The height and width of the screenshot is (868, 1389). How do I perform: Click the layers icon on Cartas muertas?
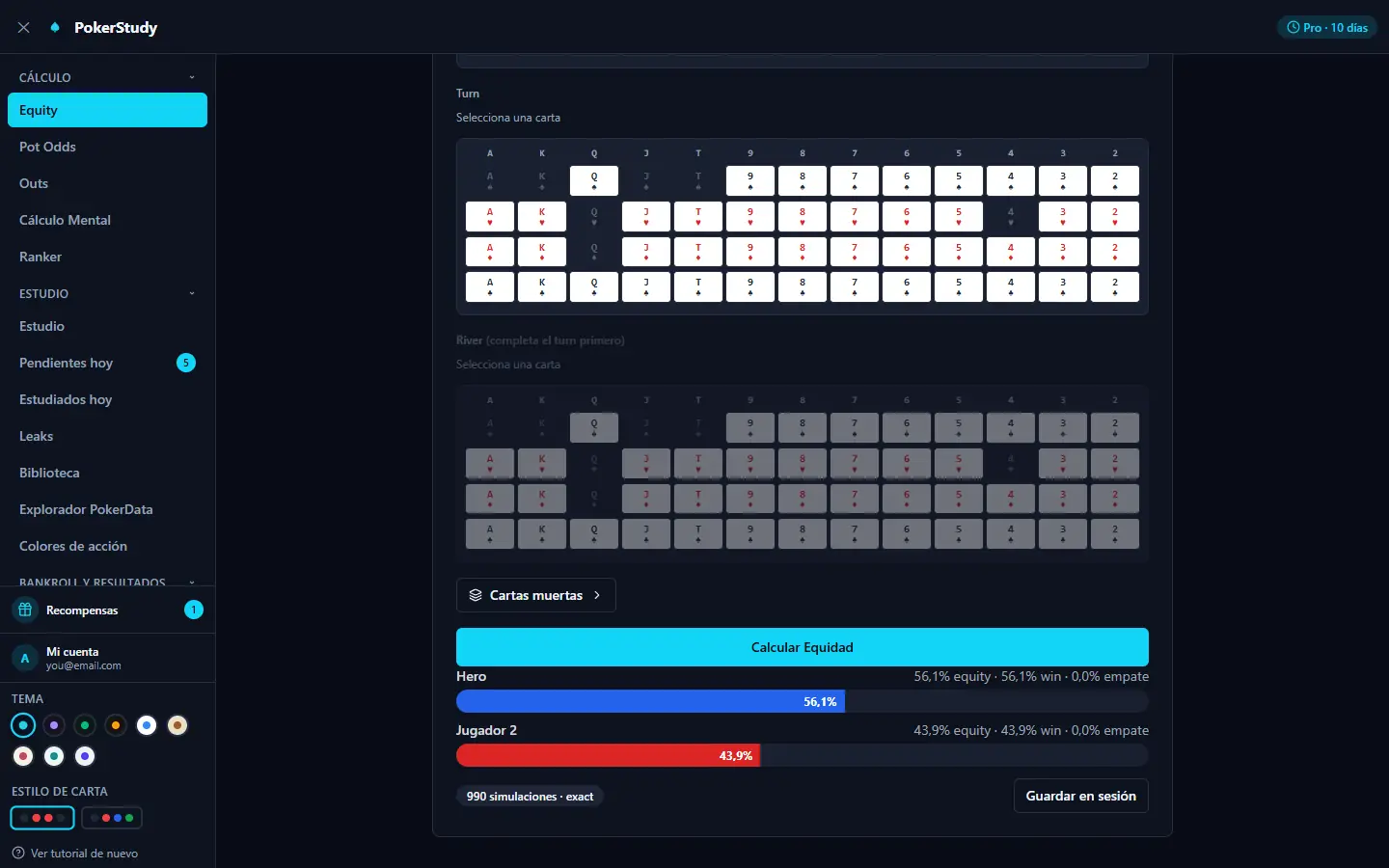click(476, 595)
